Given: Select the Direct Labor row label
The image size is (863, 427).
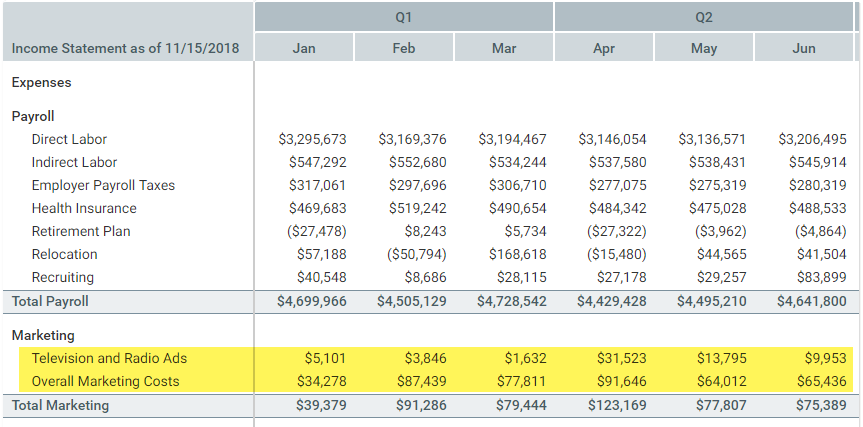Looking at the screenshot, I should [x=69, y=139].
